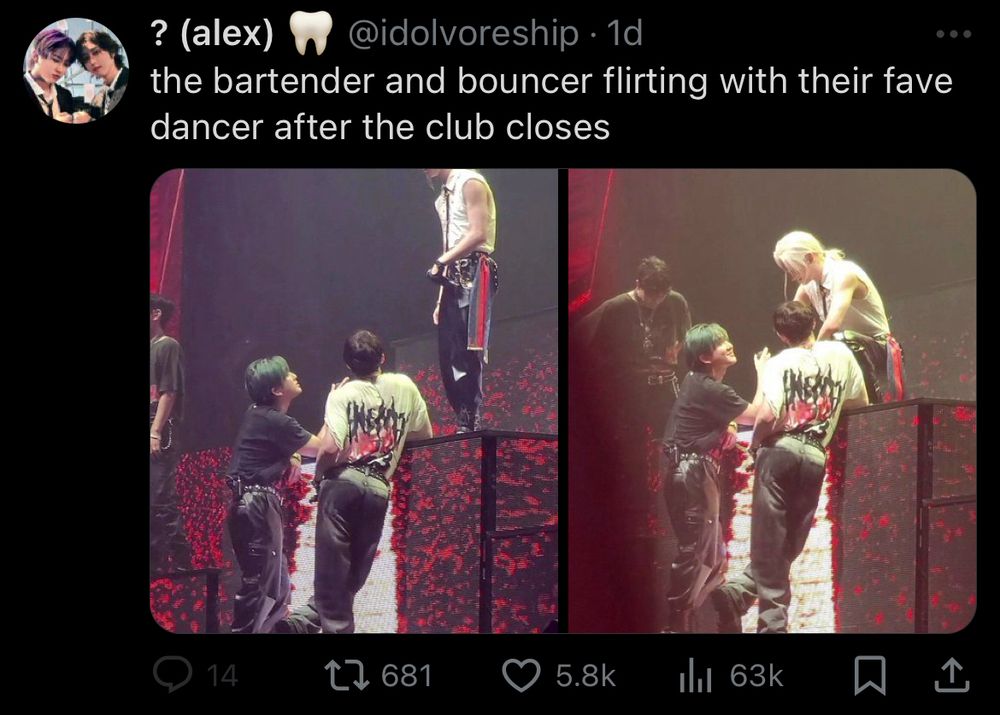Image resolution: width=1000 pixels, height=715 pixels.
Task: Click the display name '? (alex)'
Action: pyautogui.click(x=212, y=33)
